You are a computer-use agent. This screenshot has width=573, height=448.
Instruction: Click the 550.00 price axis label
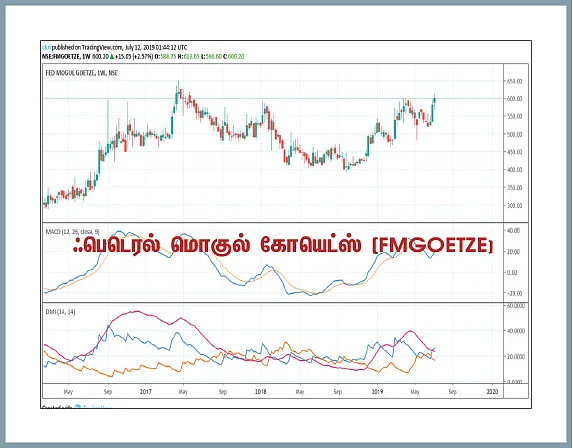514,116
